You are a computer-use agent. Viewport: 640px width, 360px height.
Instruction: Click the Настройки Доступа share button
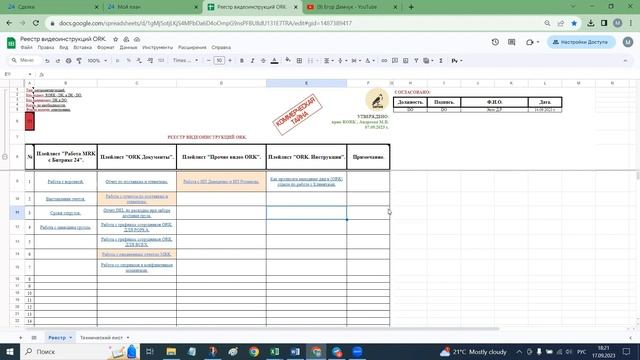pos(581,42)
